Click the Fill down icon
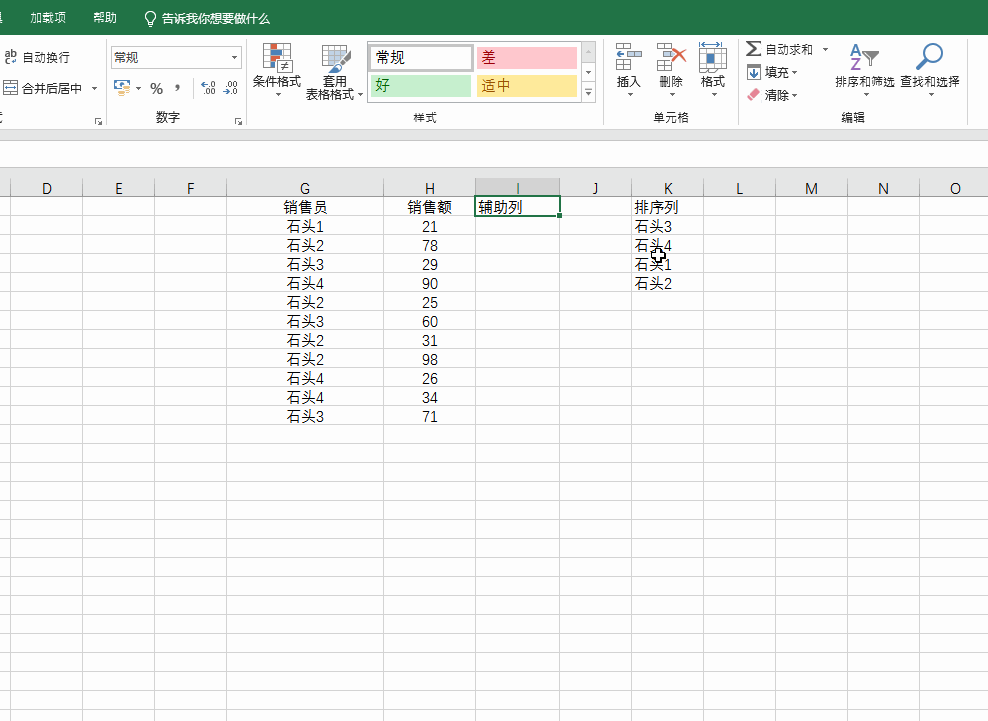The width and height of the screenshot is (988, 721). click(x=754, y=72)
